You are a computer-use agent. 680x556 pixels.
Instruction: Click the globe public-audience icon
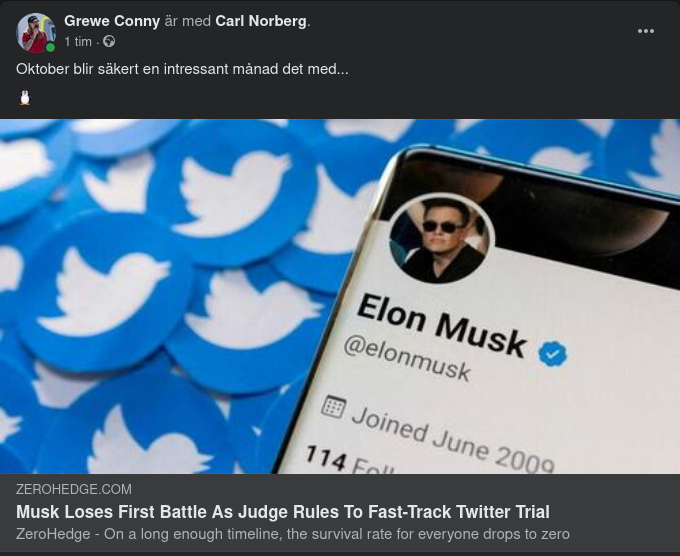click(x=109, y=42)
